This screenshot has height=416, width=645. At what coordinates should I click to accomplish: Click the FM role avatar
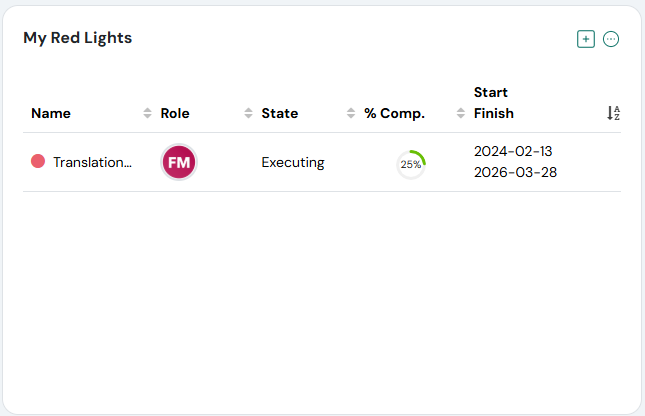(x=179, y=162)
